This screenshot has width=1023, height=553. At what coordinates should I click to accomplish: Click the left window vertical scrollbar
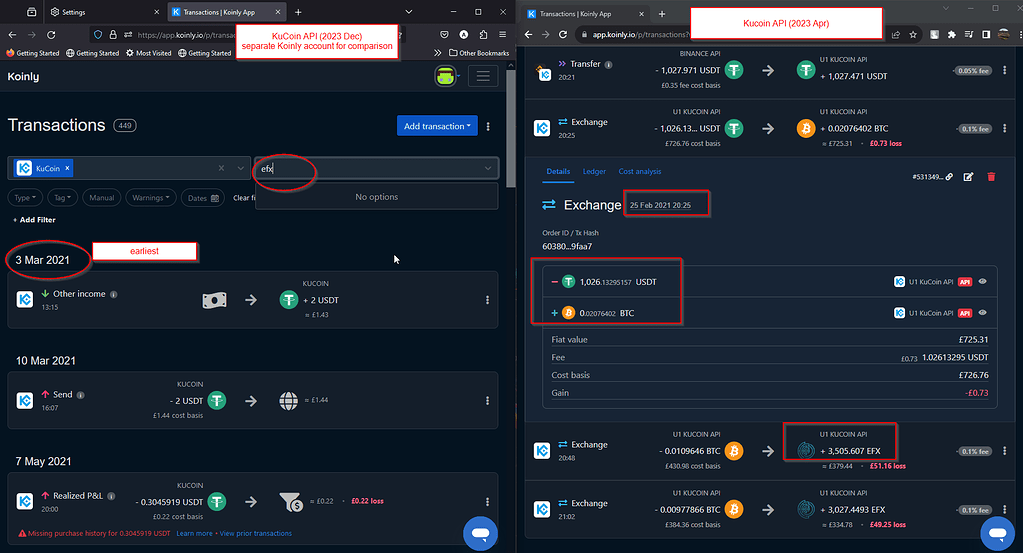[x=511, y=127]
